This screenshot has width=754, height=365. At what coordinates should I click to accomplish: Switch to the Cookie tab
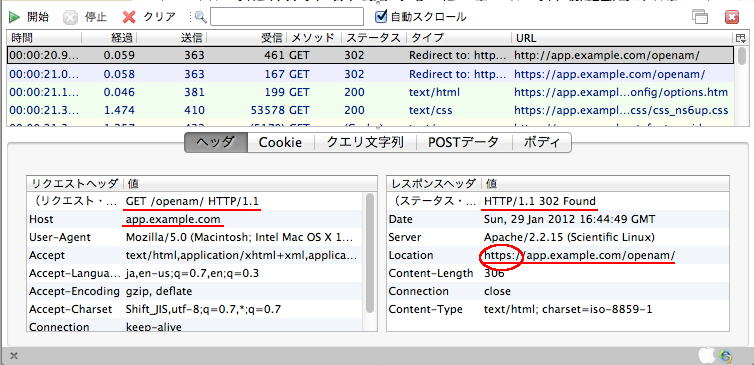[280, 142]
